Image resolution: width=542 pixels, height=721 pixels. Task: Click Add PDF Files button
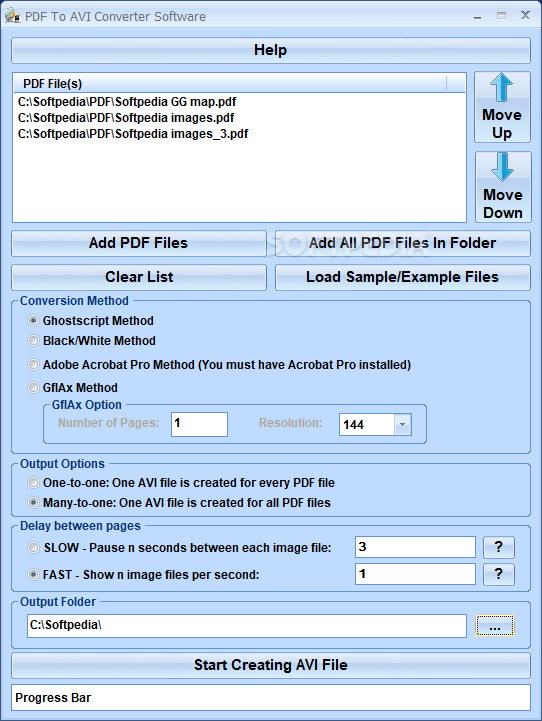(139, 243)
